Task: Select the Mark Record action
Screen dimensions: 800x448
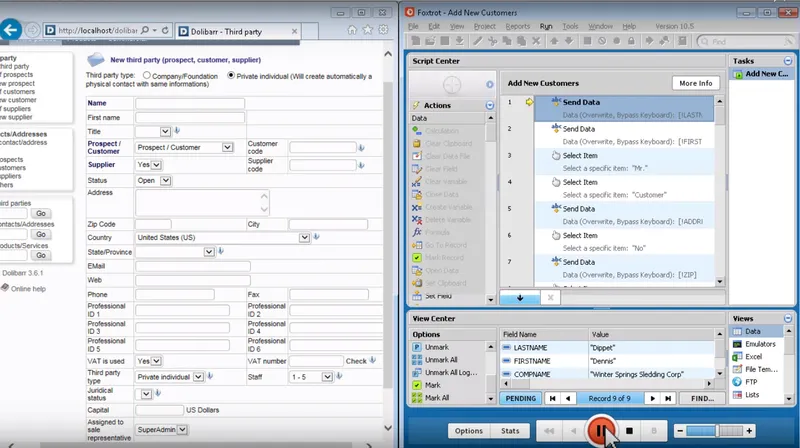Action: click(444, 258)
